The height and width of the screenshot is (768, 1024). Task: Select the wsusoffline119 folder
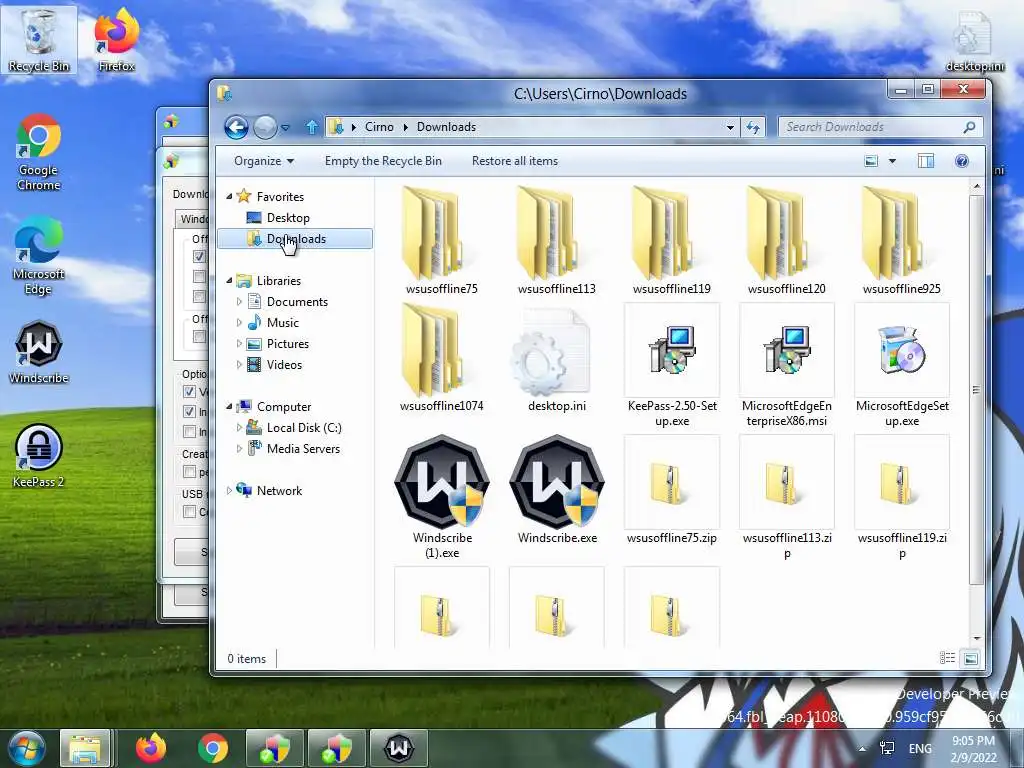pos(671,240)
